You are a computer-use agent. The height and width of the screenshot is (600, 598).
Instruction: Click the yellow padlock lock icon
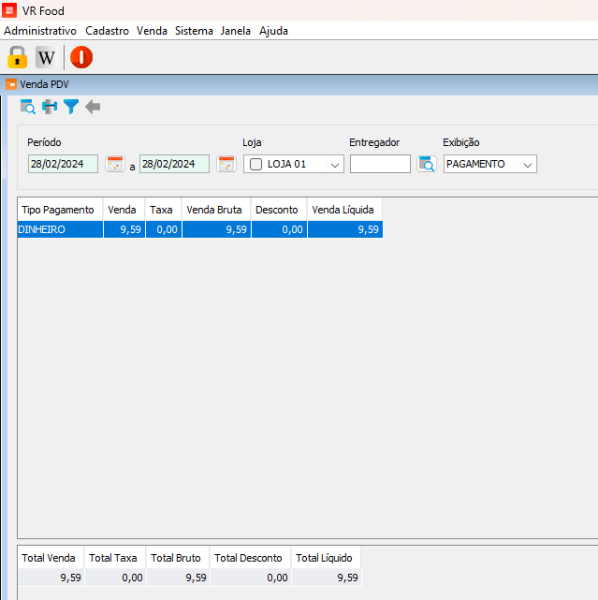tap(17, 57)
